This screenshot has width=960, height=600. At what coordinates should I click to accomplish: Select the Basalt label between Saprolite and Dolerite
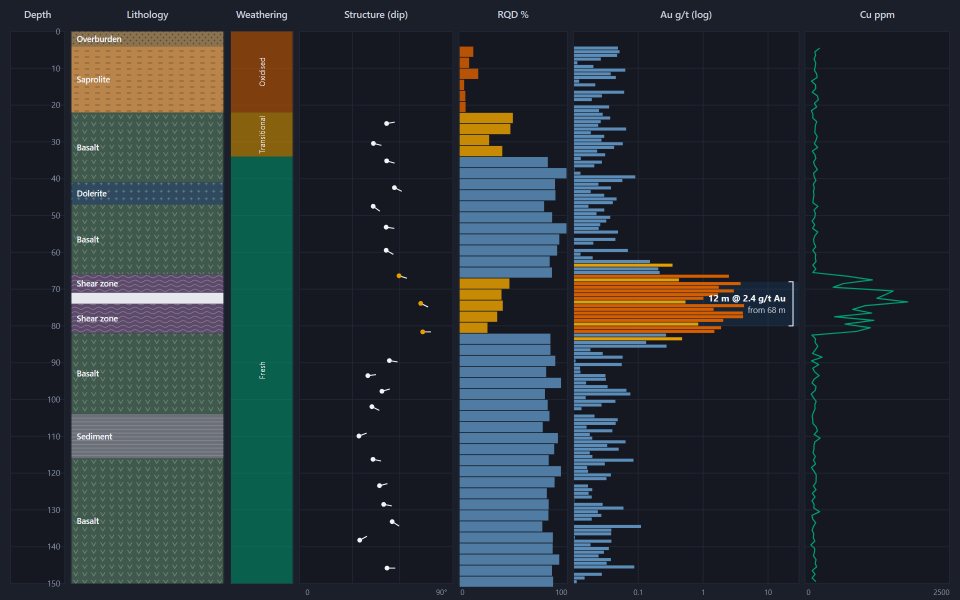click(88, 148)
